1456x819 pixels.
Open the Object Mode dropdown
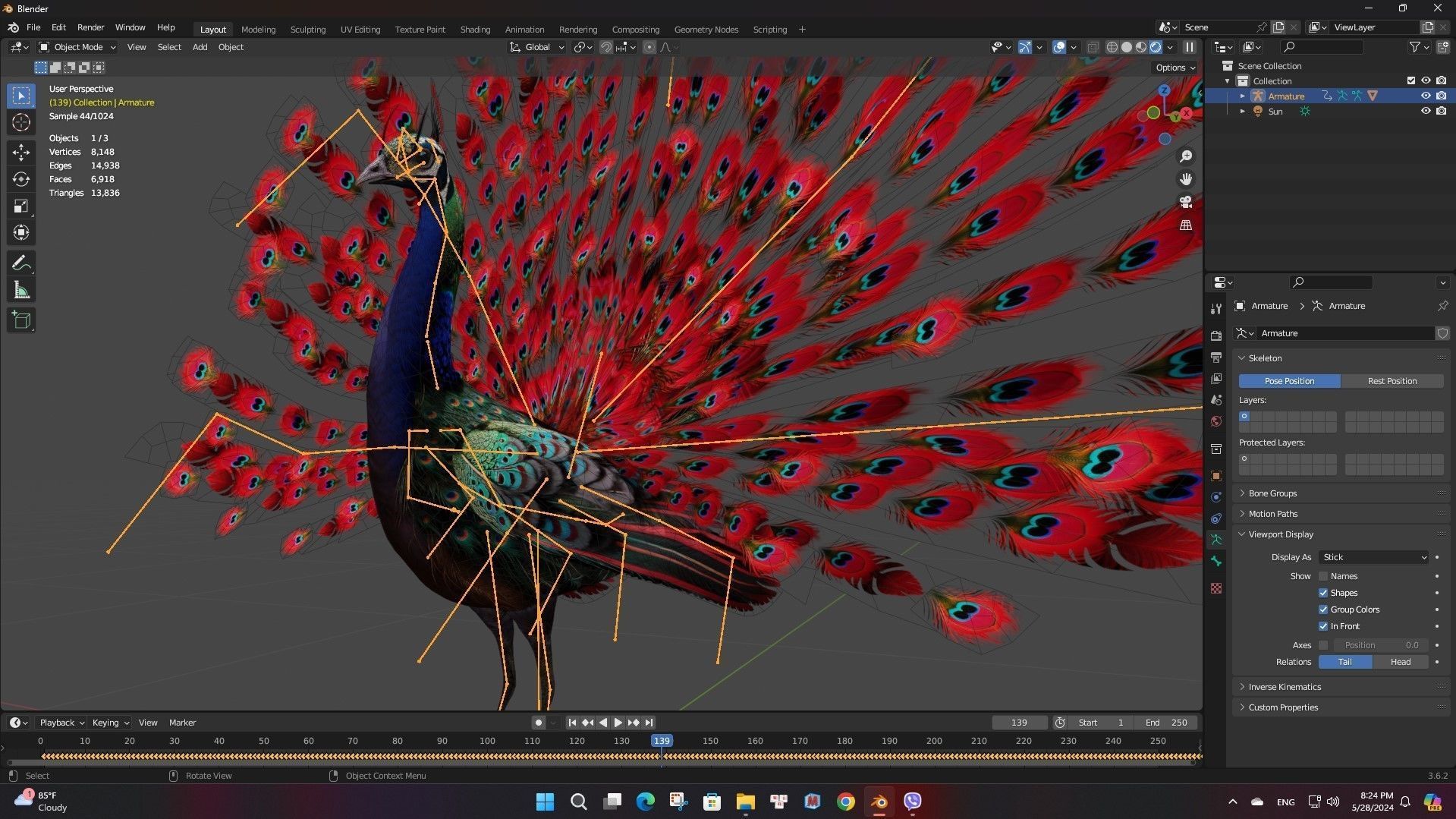(77, 47)
